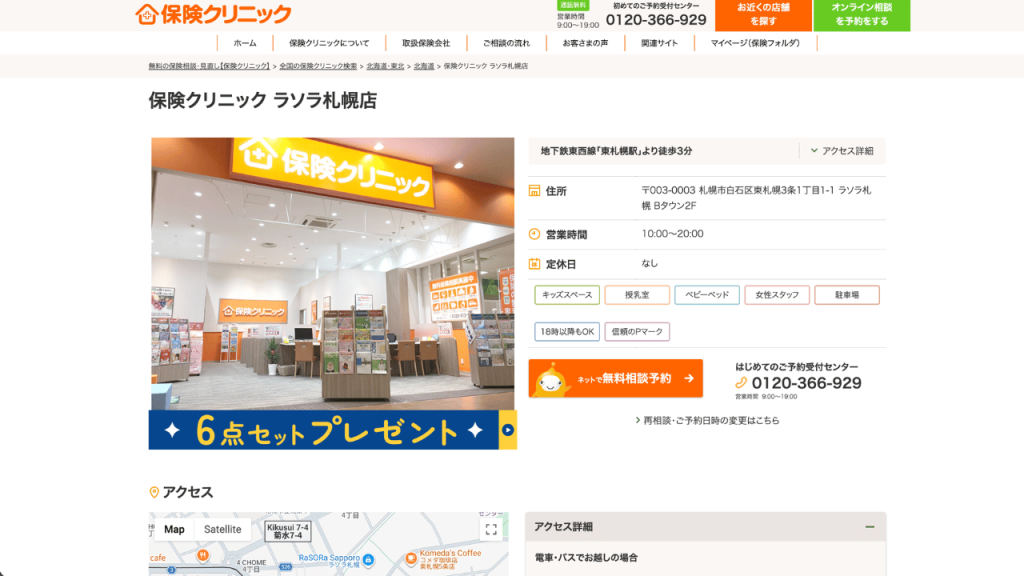Click お近くの店舗を探す orange button
Viewport: 1024px width, 576px height.
click(763, 14)
